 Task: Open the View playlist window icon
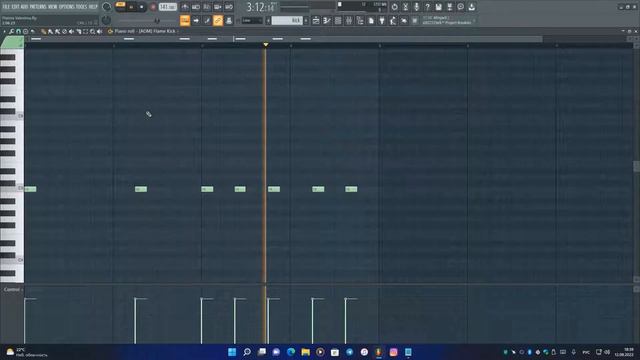[x=316, y=20]
